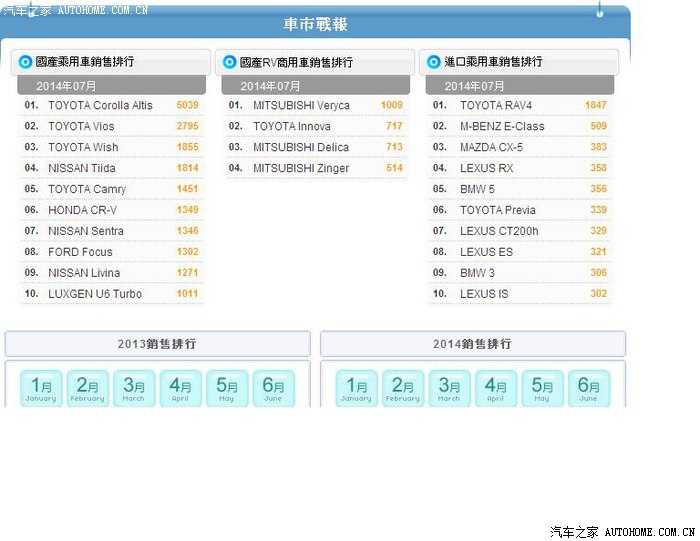Select the 2013銷售排行 header
Screen dimensions: 700x541
click(157, 344)
